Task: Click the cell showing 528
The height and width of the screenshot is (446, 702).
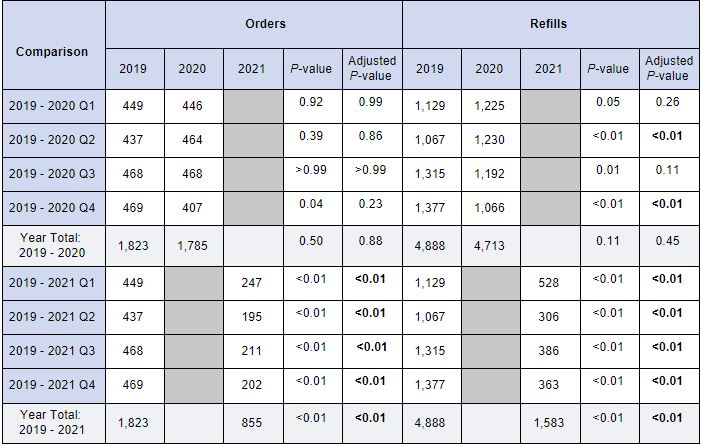Action: click(x=549, y=283)
